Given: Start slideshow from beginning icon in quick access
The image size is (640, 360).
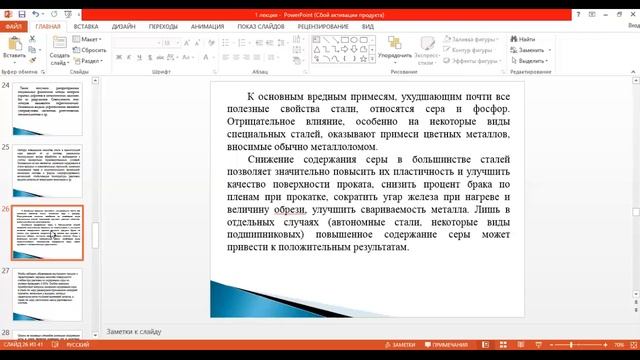Looking at the screenshot, I should coord(68,14).
